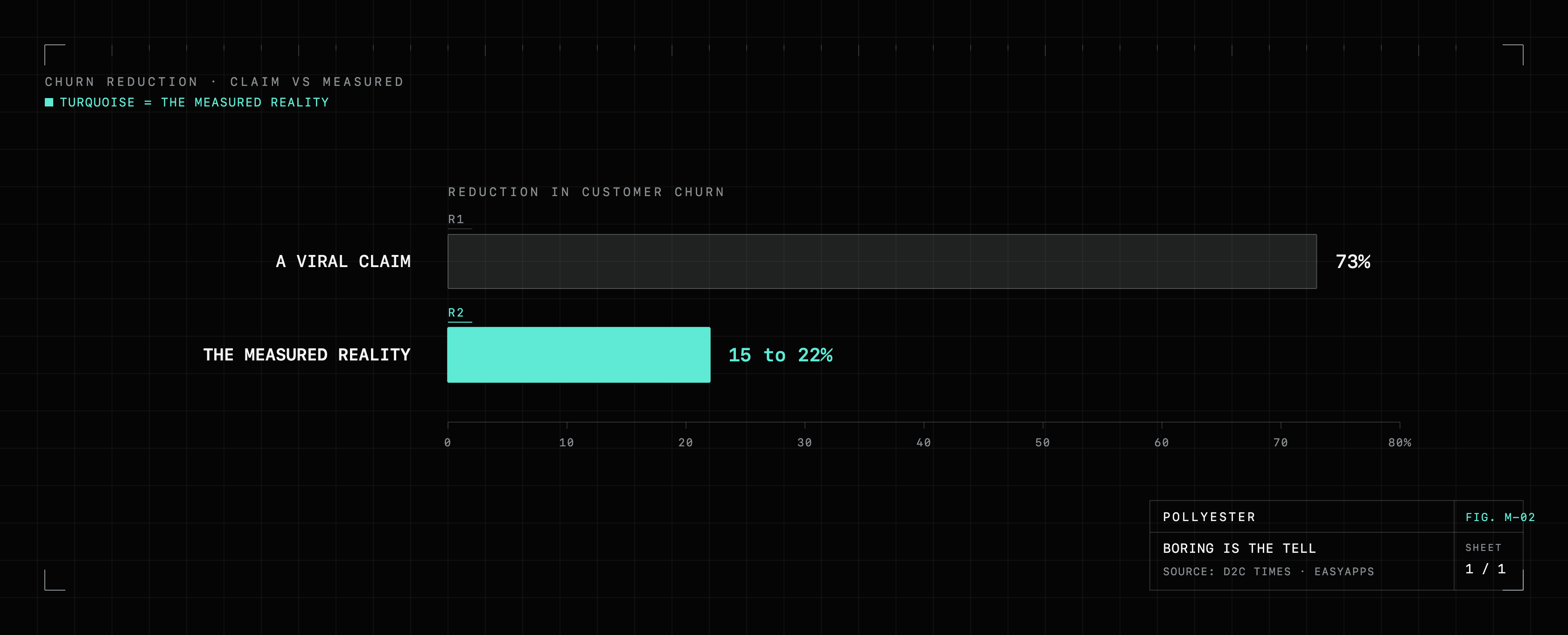
Task: Click the chart title 'CHURN REDUCTION · CLAIM VS MEASURED'
Action: [224, 82]
